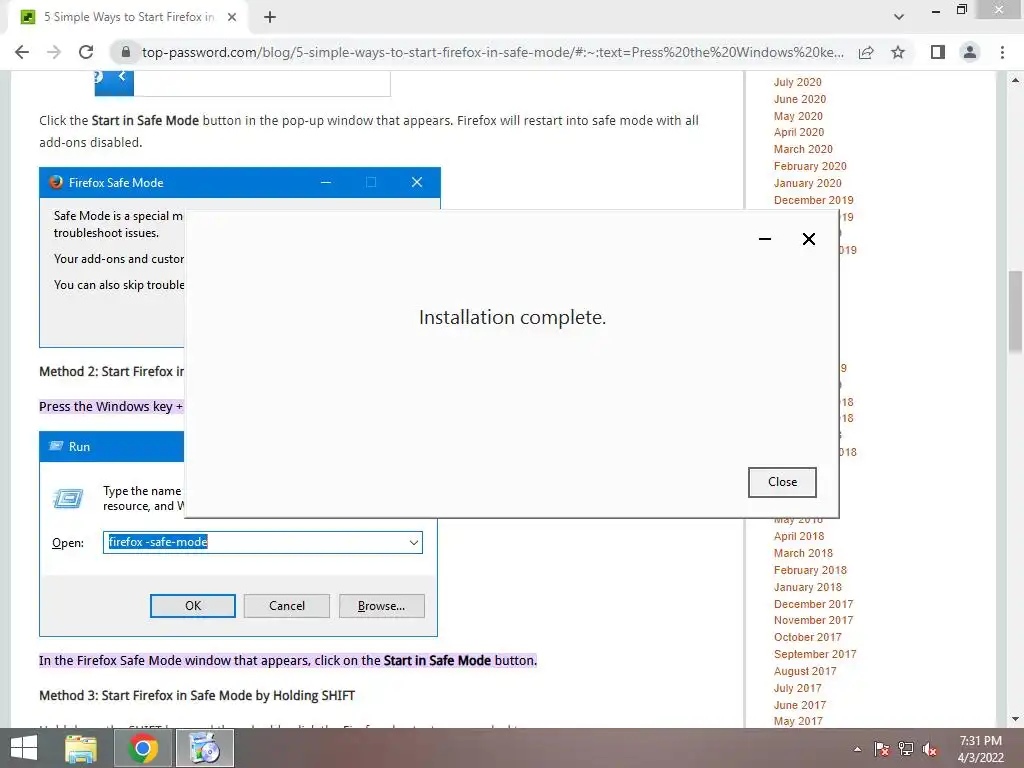Select the 5 Simple Ways to Start Firefox tab
The width and height of the screenshot is (1024, 768).
pos(128,17)
